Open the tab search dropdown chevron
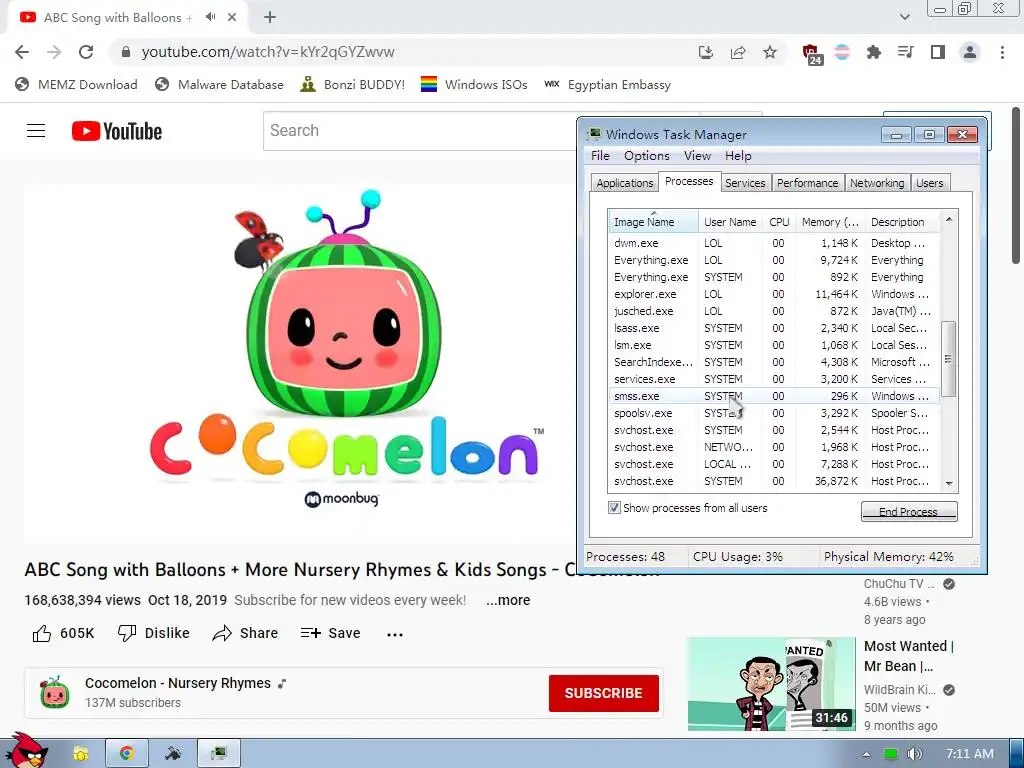1024x768 pixels. 904,17
